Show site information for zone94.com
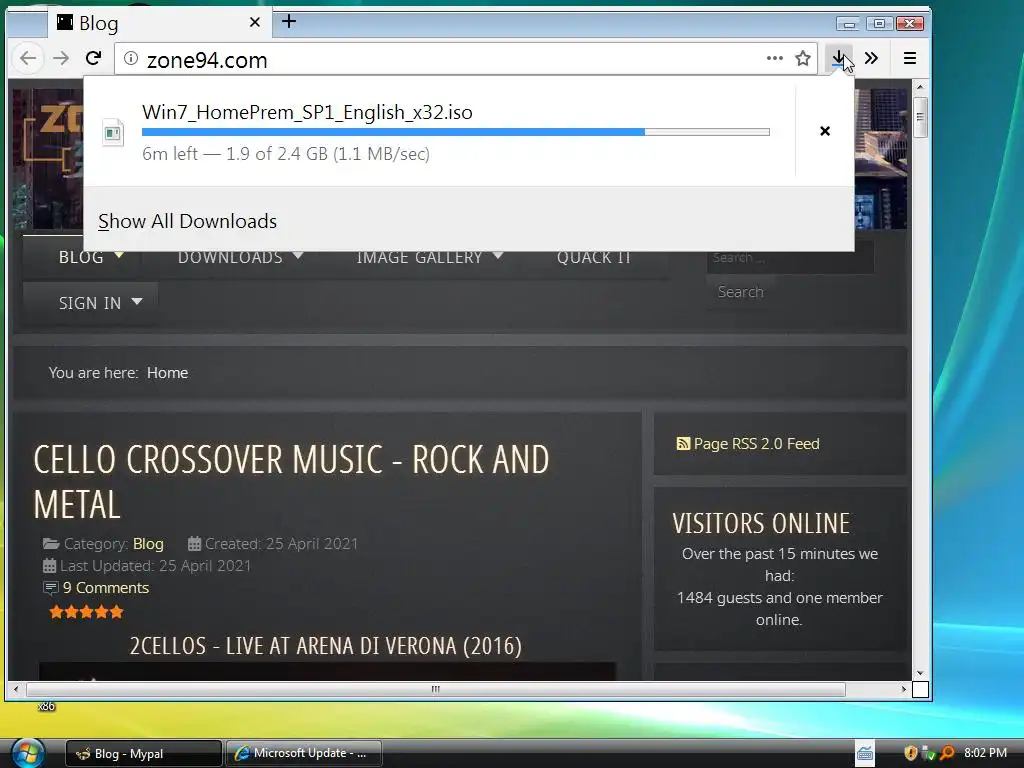Image resolution: width=1024 pixels, height=768 pixels. 131,59
